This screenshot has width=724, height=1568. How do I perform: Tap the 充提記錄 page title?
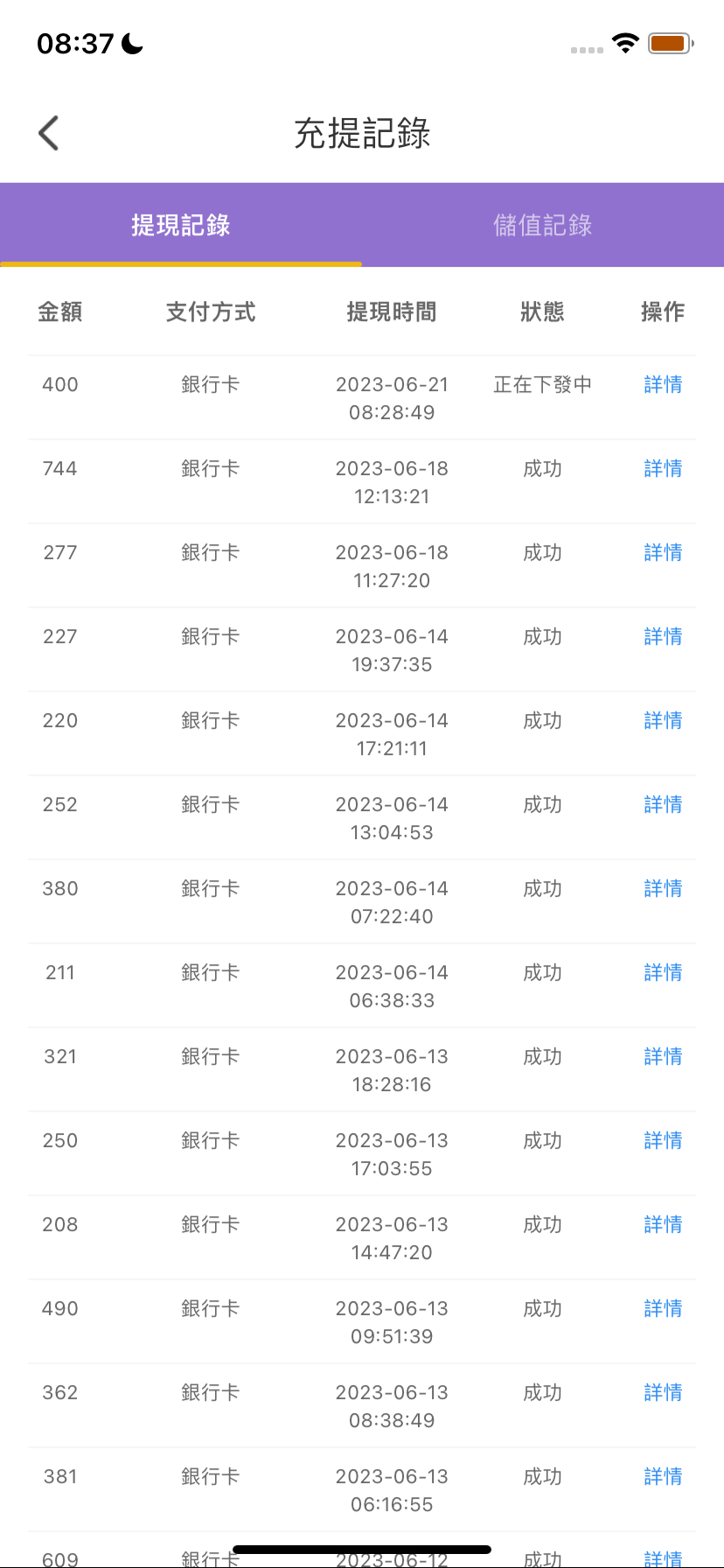[362, 133]
